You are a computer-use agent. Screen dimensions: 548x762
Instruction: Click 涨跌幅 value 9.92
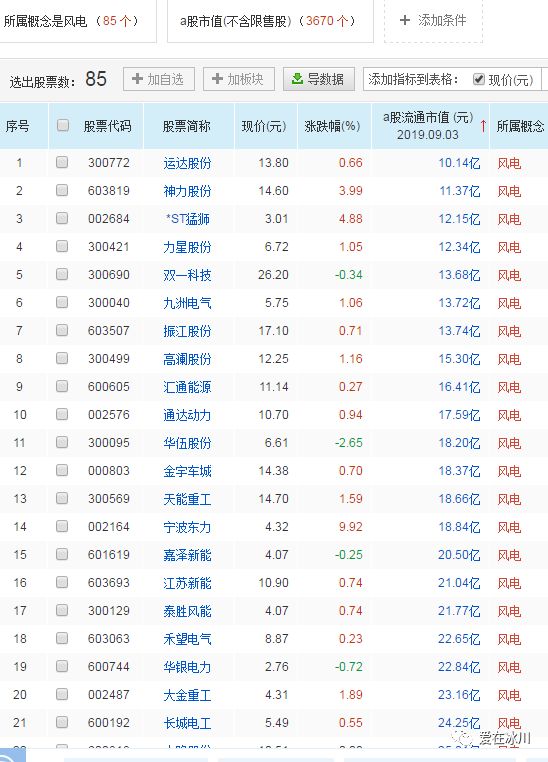click(x=351, y=527)
